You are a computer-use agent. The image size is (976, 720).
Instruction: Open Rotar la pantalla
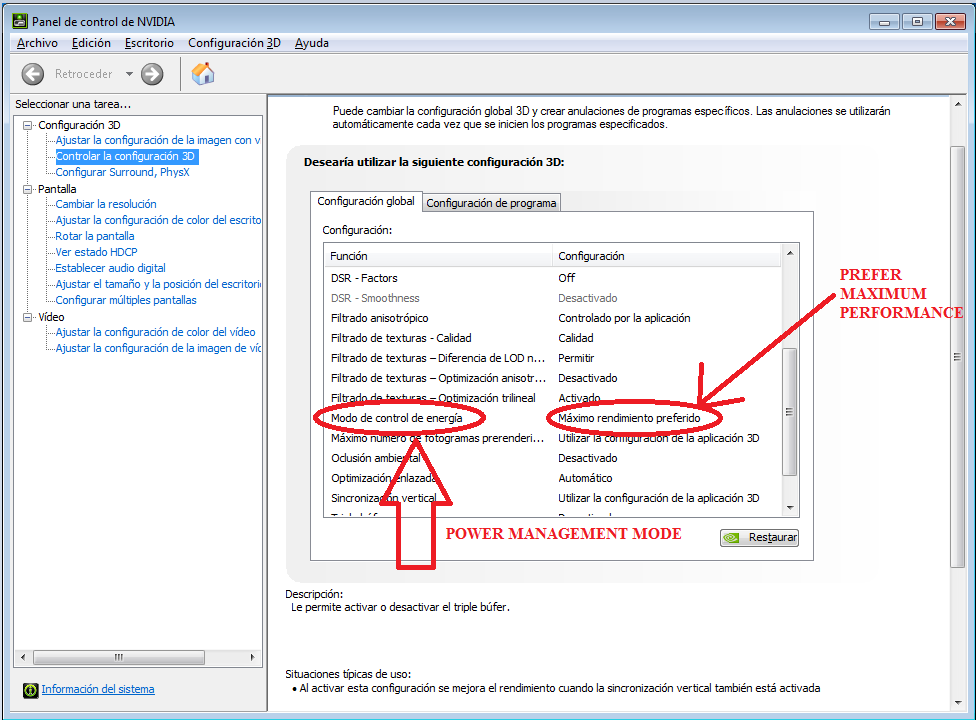[x=95, y=236]
